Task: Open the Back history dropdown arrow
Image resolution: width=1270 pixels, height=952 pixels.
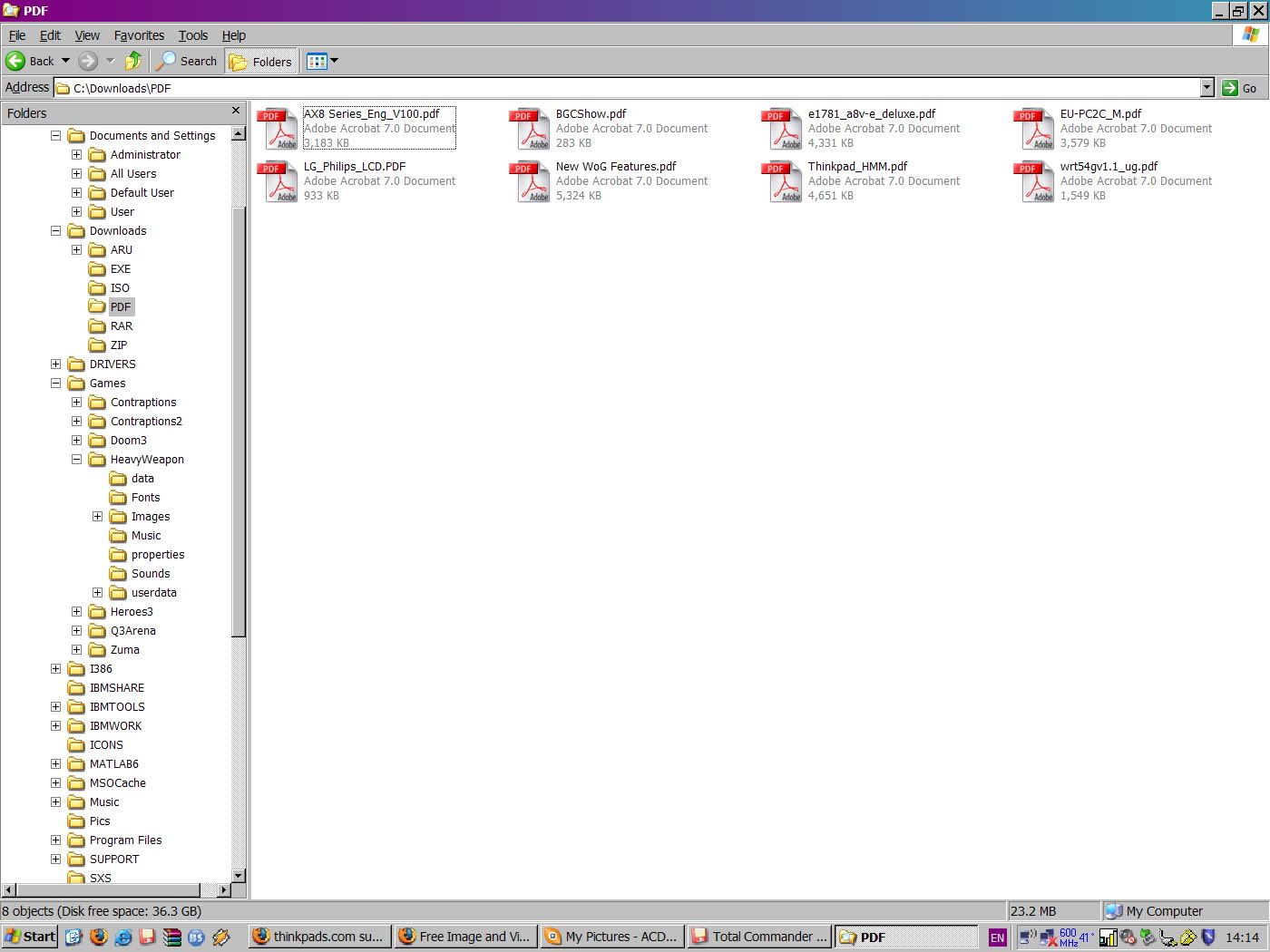Action: pyautogui.click(x=65, y=61)
